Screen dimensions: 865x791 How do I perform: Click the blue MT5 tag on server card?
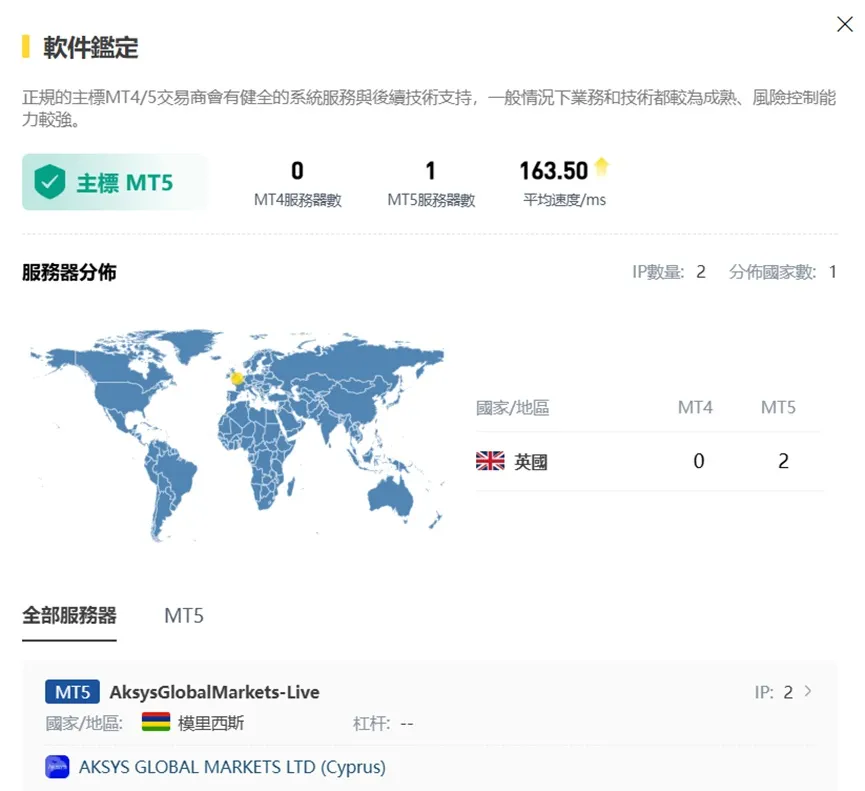(x=72, y=692)
